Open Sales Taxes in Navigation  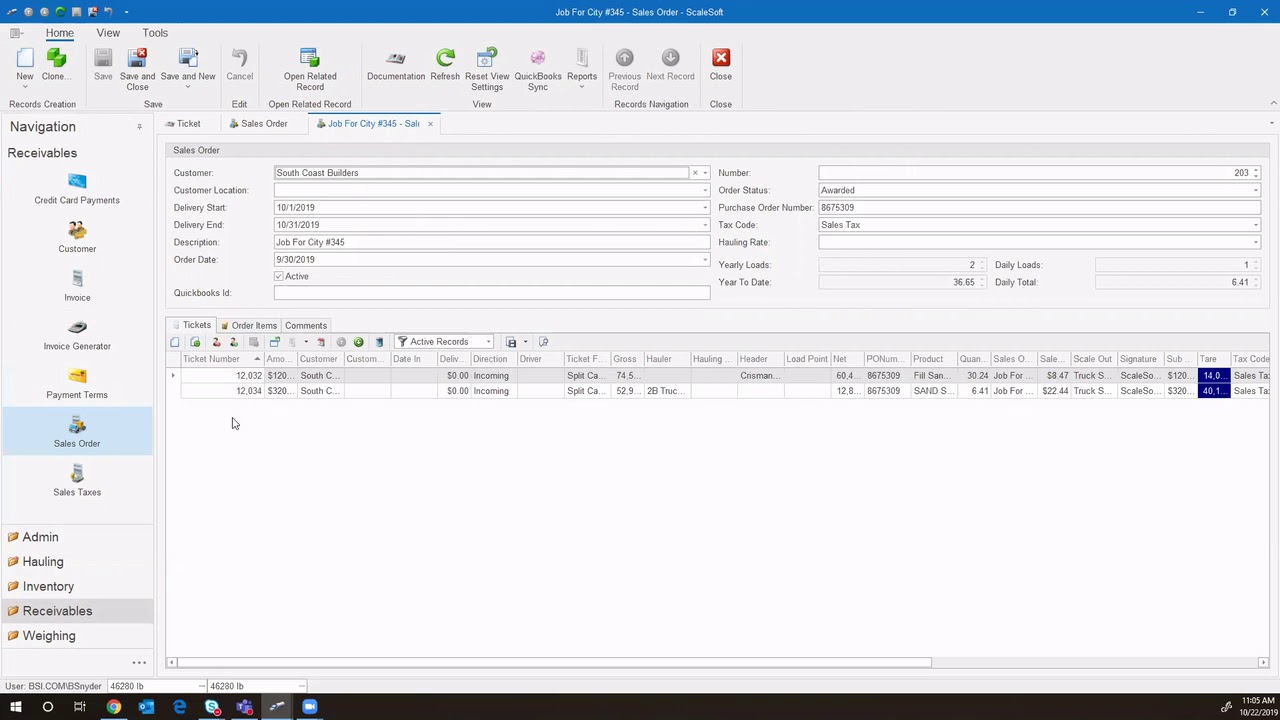77,482
